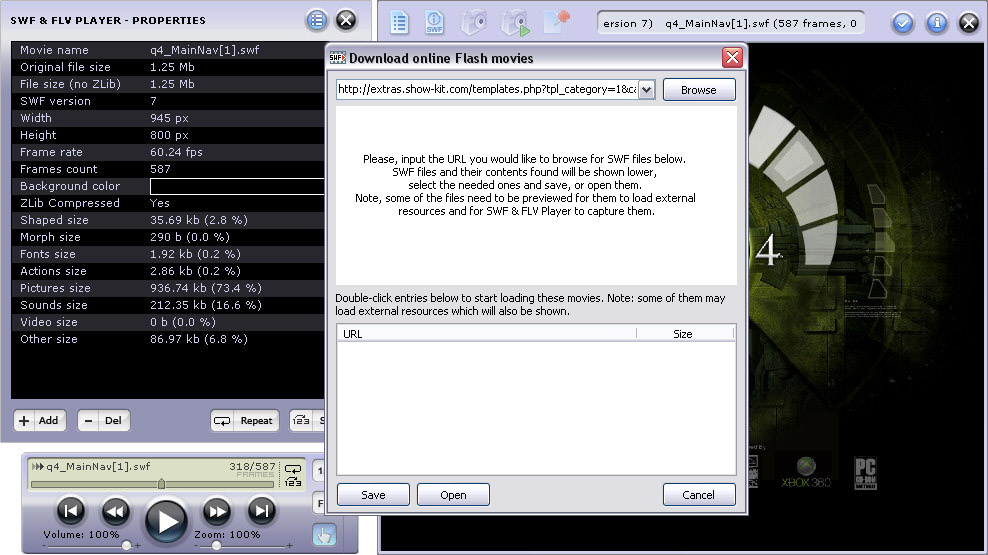Image resolution: width=988 pixels, height=555 pixels.
Task: Click the camera with play arrow icon
Action: (515, 23)
